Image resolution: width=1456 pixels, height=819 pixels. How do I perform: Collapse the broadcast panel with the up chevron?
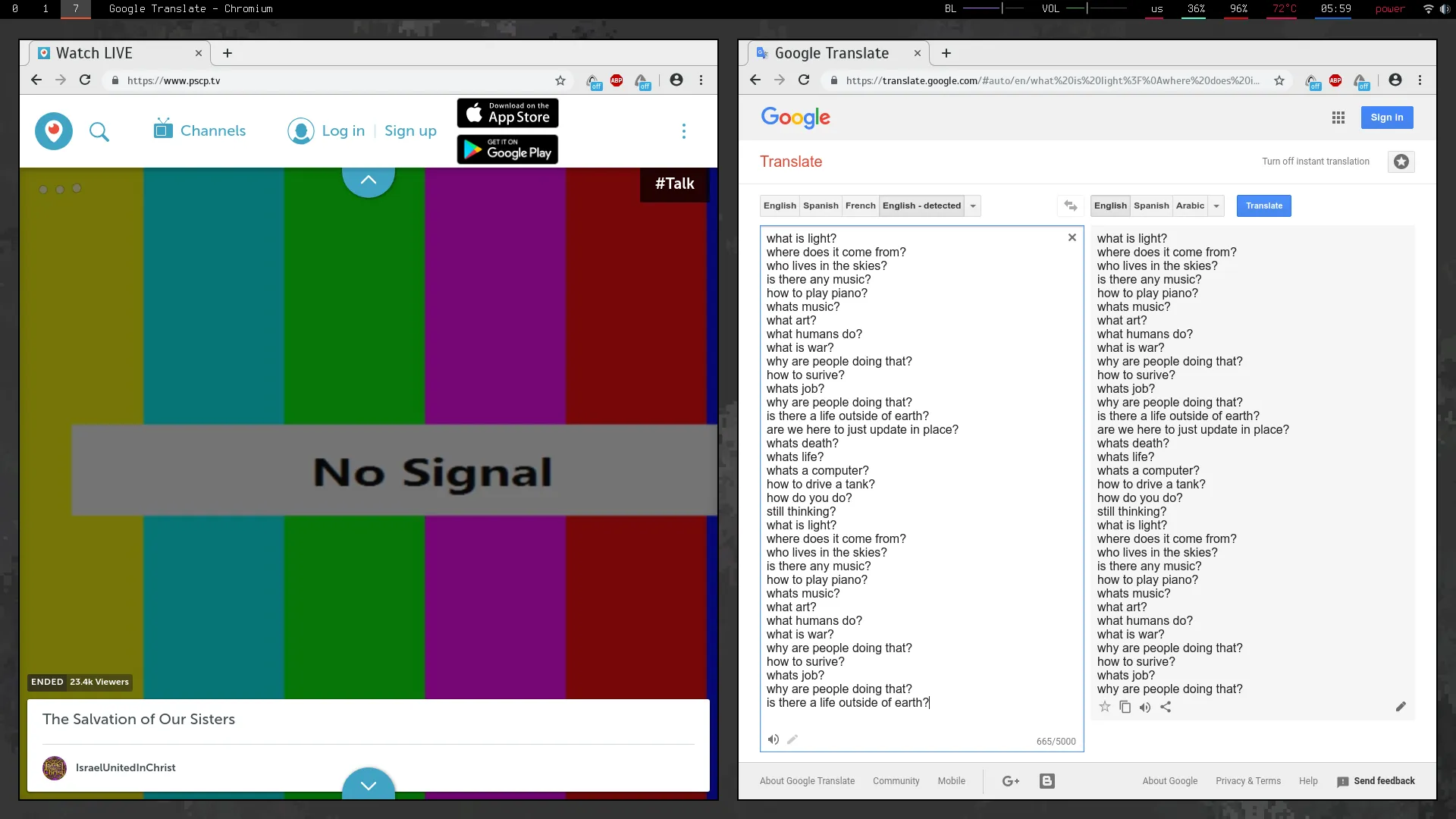[x=369, y=180]
